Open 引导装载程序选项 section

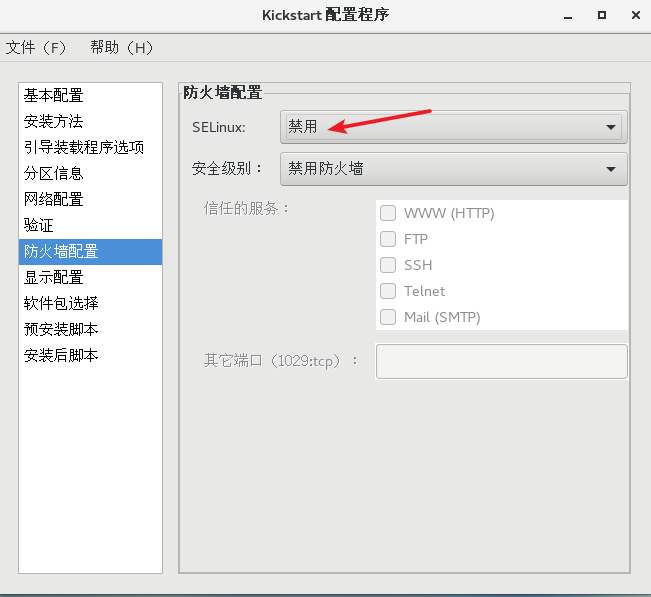[91, 147]
